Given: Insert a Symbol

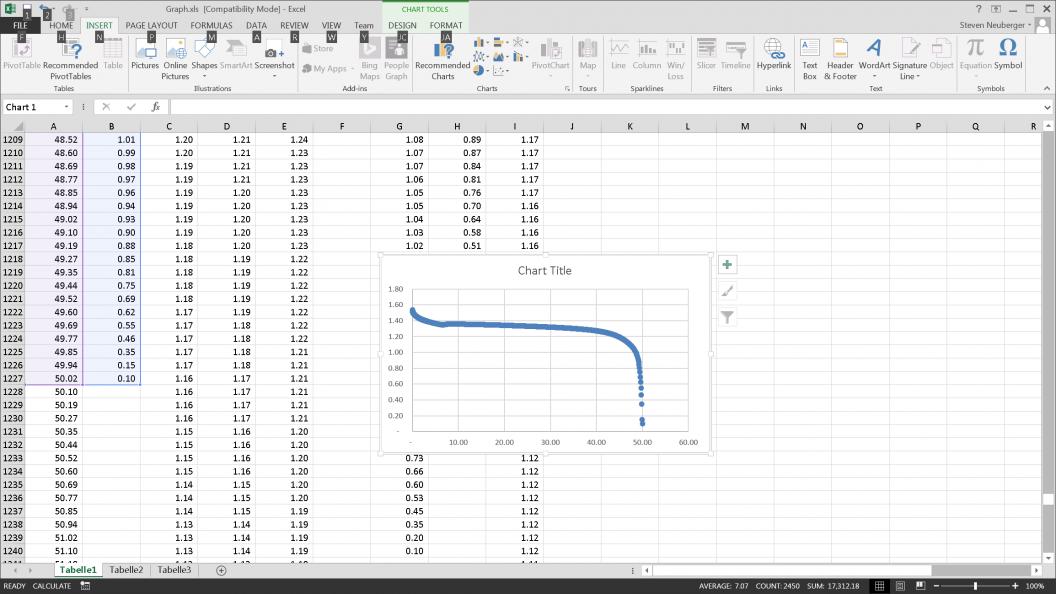Looking at the screenshot, I should pos(1008,55).
